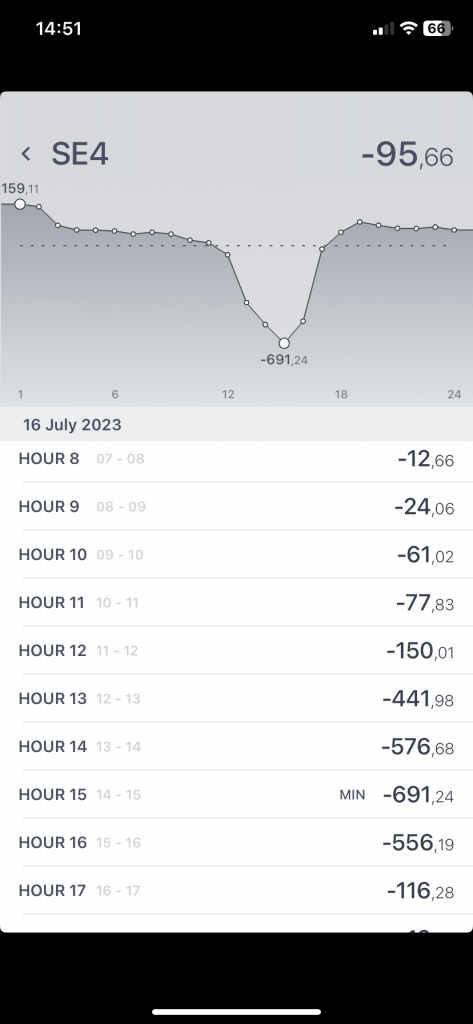Select the minimum point marker at -691,24
This screenshot has height=1024, width=473.
click(284, 344)
